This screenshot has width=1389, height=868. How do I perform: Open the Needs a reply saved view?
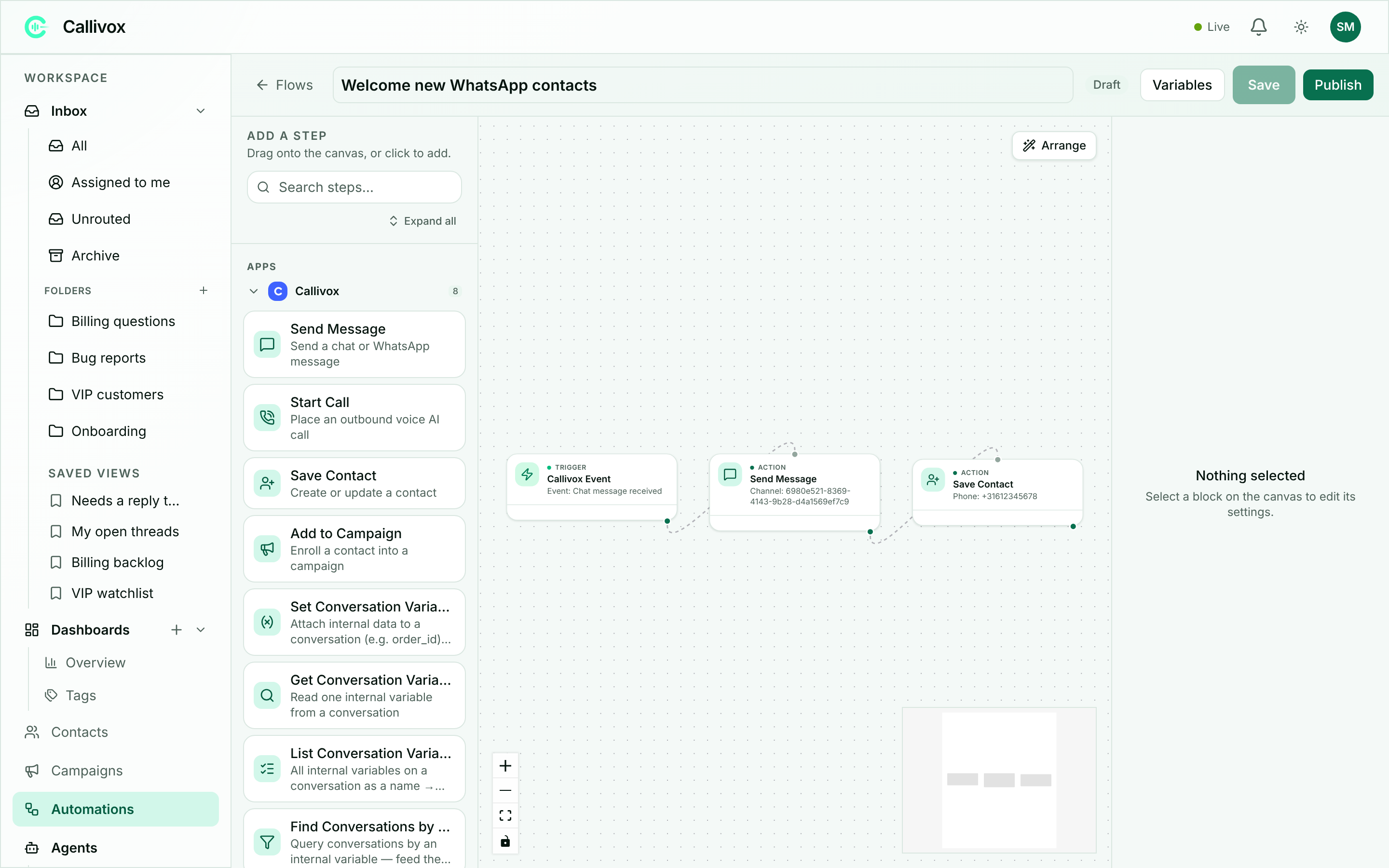tap(114, 501)
